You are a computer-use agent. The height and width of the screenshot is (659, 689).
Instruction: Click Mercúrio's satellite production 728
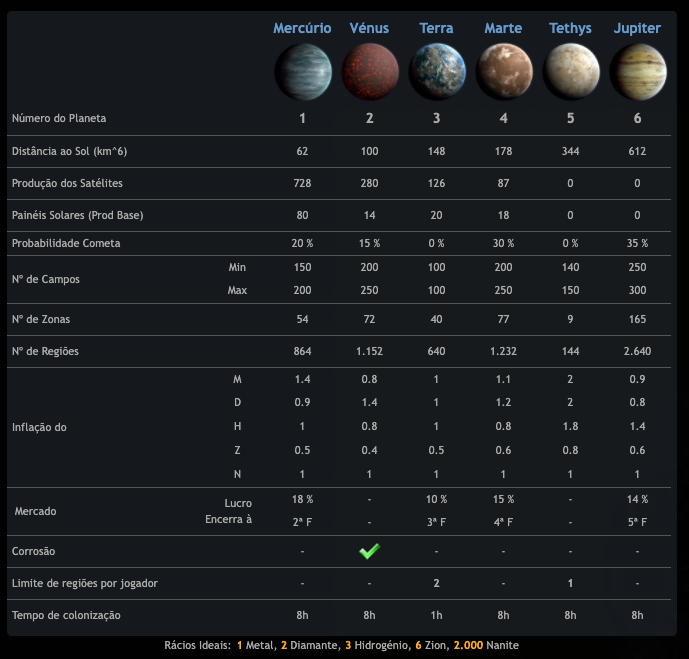302,183
